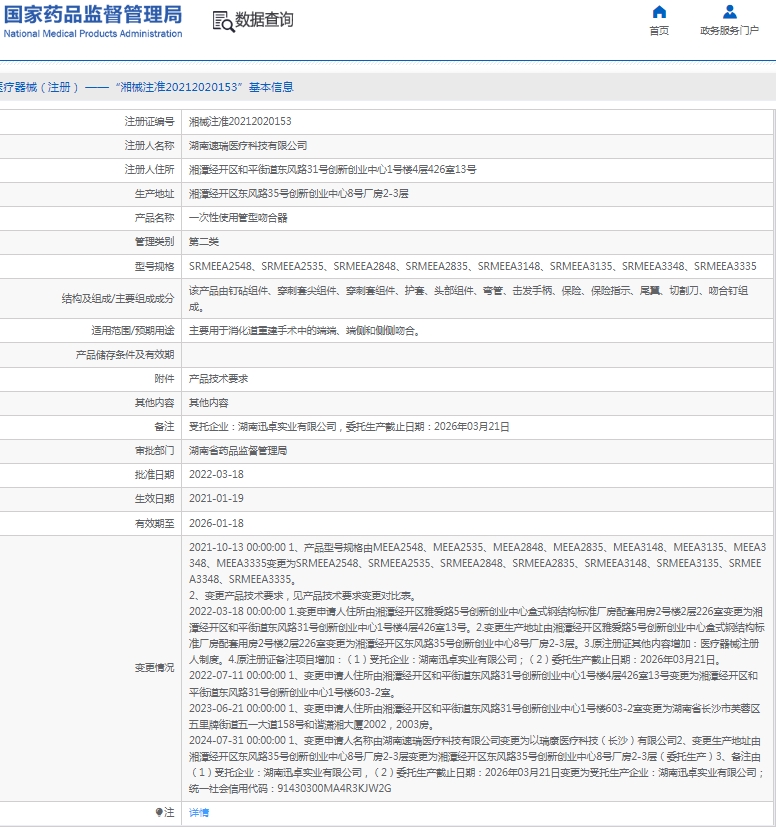Click the 审批部门 row label
This screenshot has height=827, width=776.
click(154, 450)
